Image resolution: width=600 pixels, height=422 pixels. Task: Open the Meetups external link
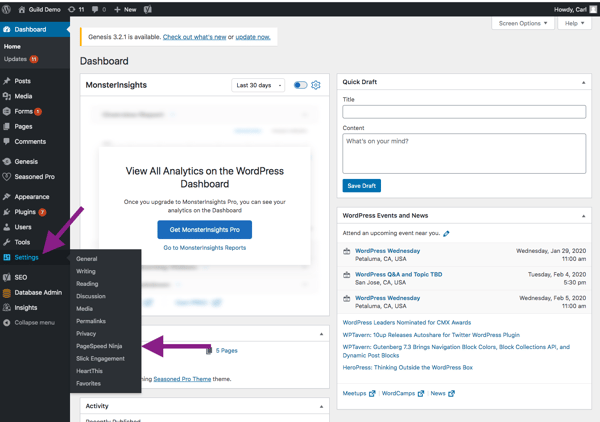tap(359, 393)
